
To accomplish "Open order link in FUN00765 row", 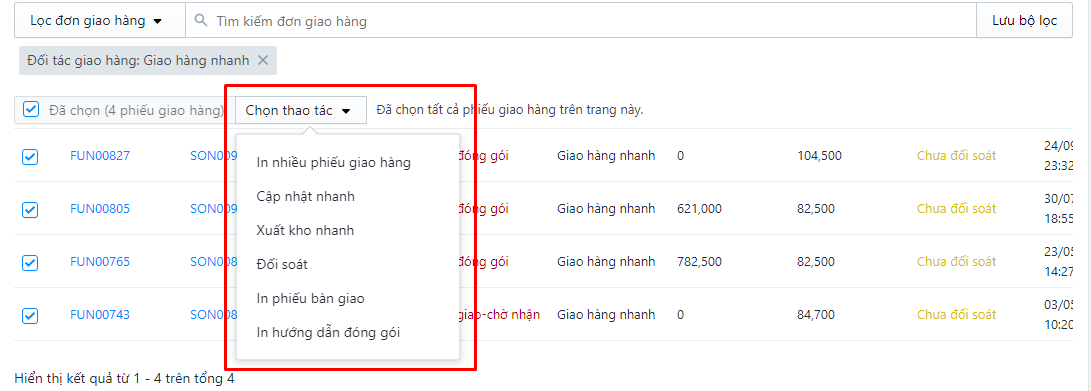I will (x=214, y=262).
